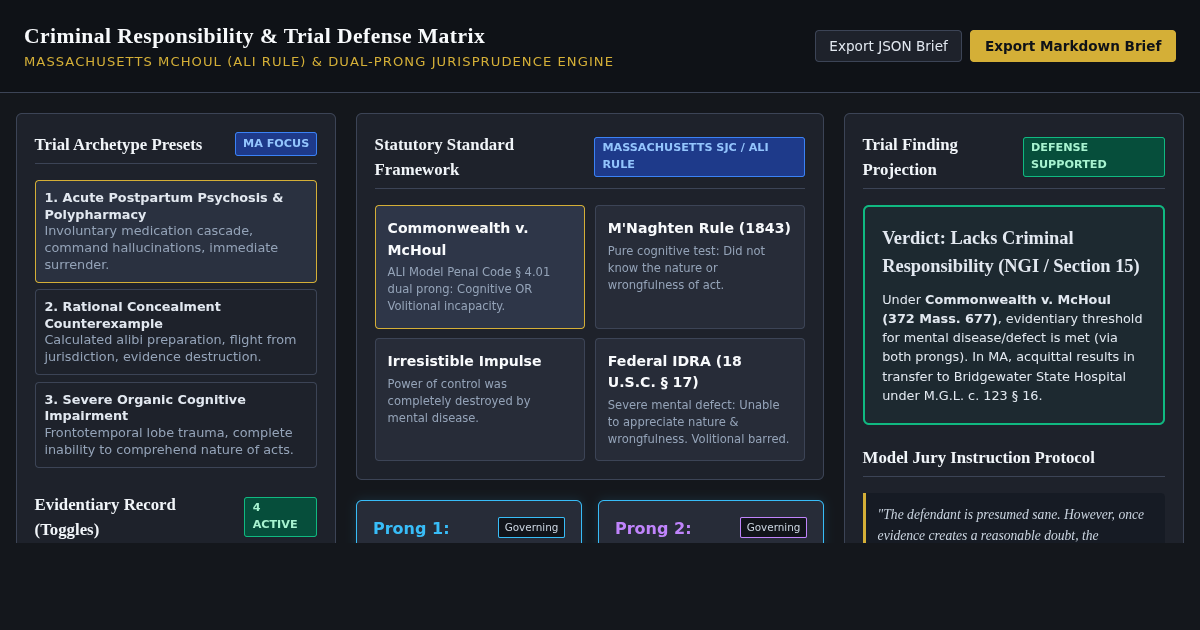Click the Governing tag on Prong 1
This screenshot has width=1200, height=630.
click(531, 527)
